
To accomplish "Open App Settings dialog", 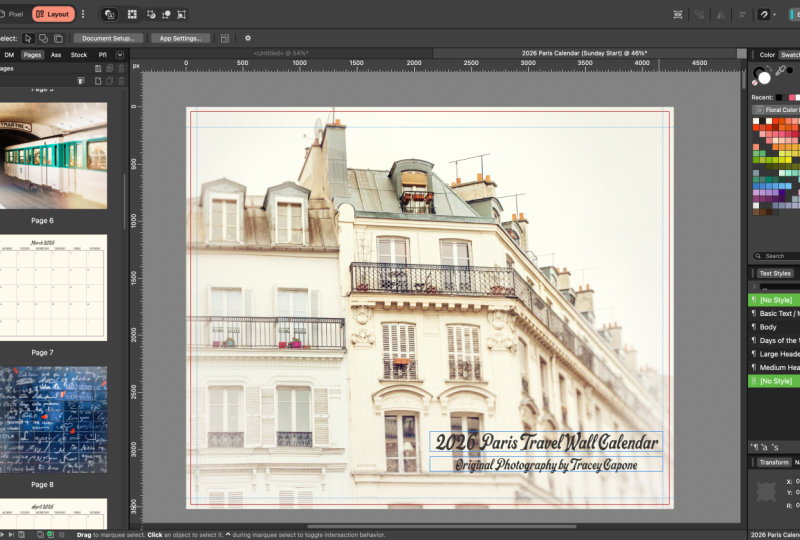I will tap(180, 38).
